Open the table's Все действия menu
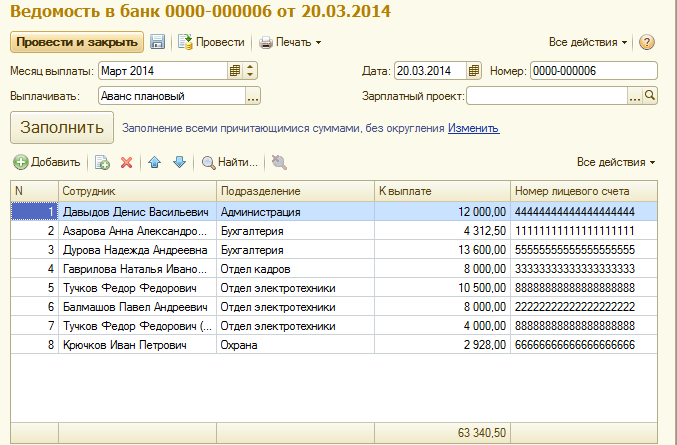The height and width of the screenshot is (445, 677). tap(616, 162)
